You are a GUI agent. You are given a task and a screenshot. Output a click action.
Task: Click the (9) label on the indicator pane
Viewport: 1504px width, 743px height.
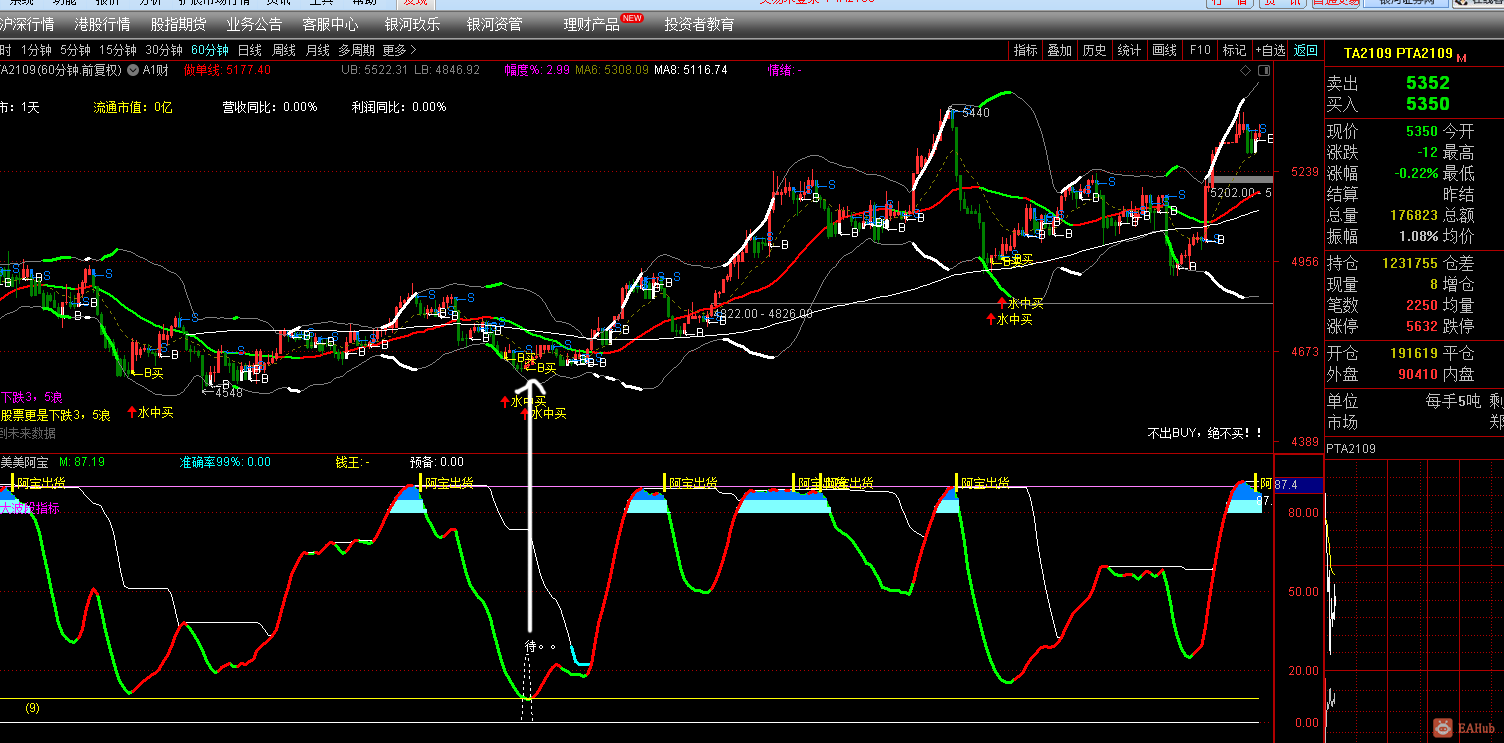(x=33, y=708)
